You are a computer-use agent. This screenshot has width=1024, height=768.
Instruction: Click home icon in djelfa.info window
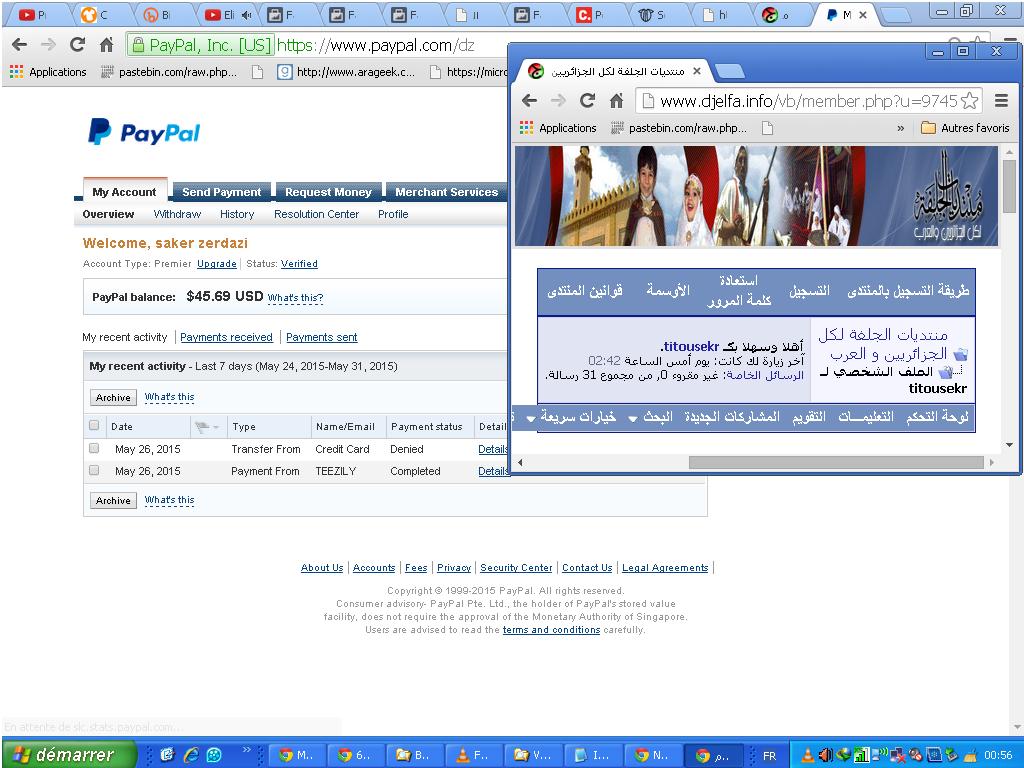(x=616, y=101)
